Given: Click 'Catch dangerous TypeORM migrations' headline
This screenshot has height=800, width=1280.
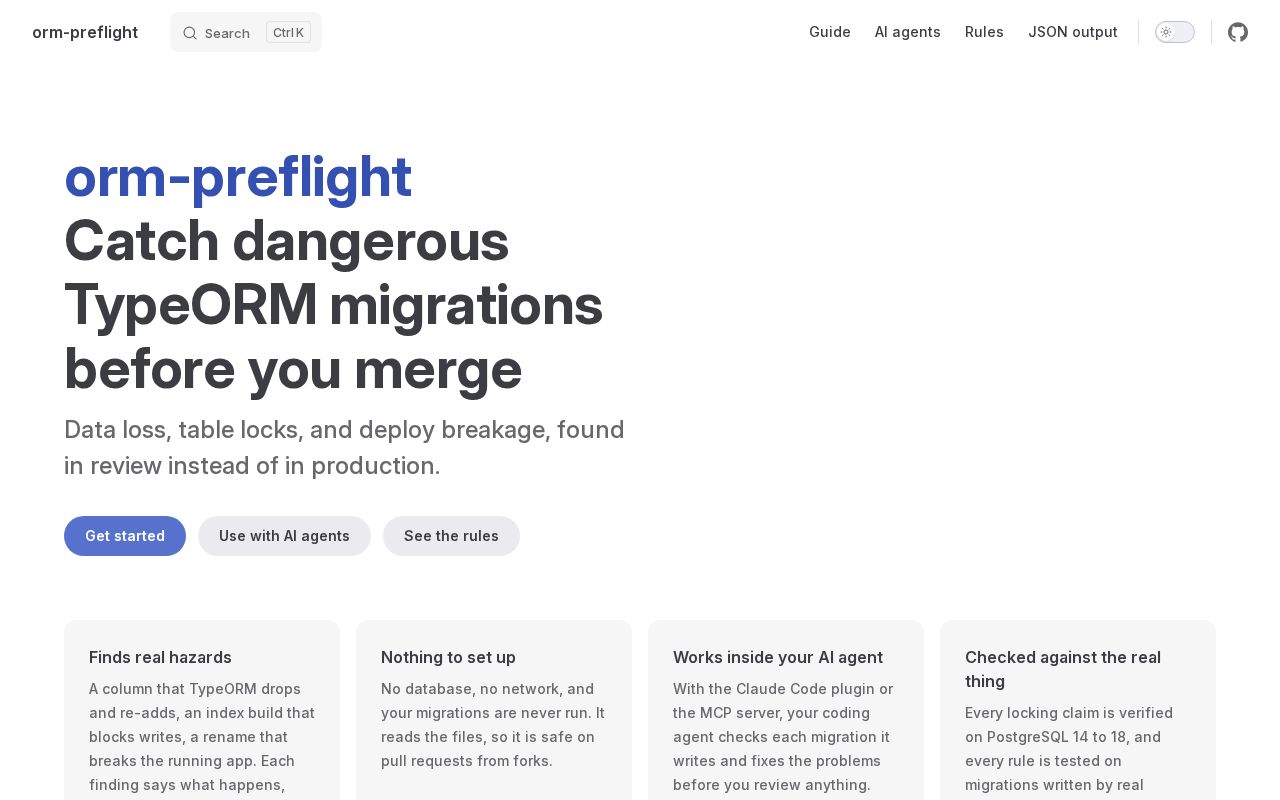Looking at the screenshot, I should click(x=333, y=304).
